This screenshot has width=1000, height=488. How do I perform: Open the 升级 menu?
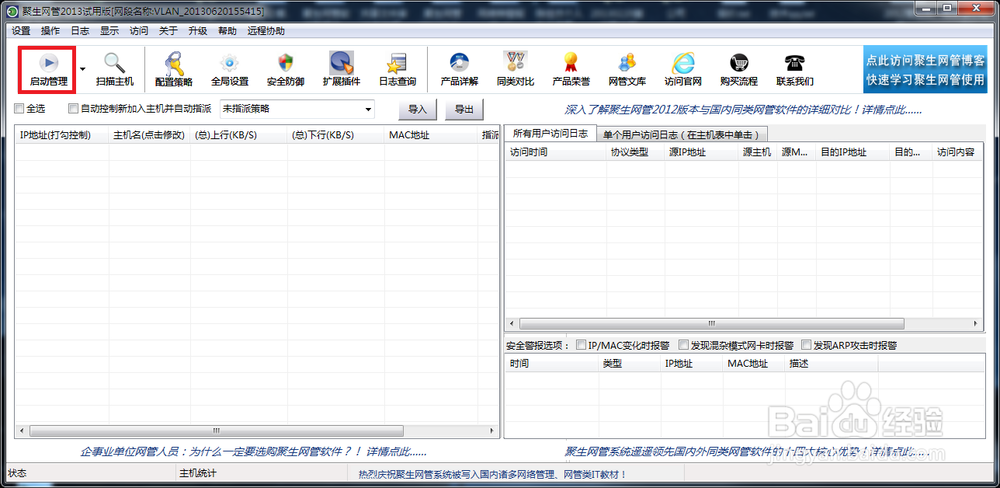198,31
